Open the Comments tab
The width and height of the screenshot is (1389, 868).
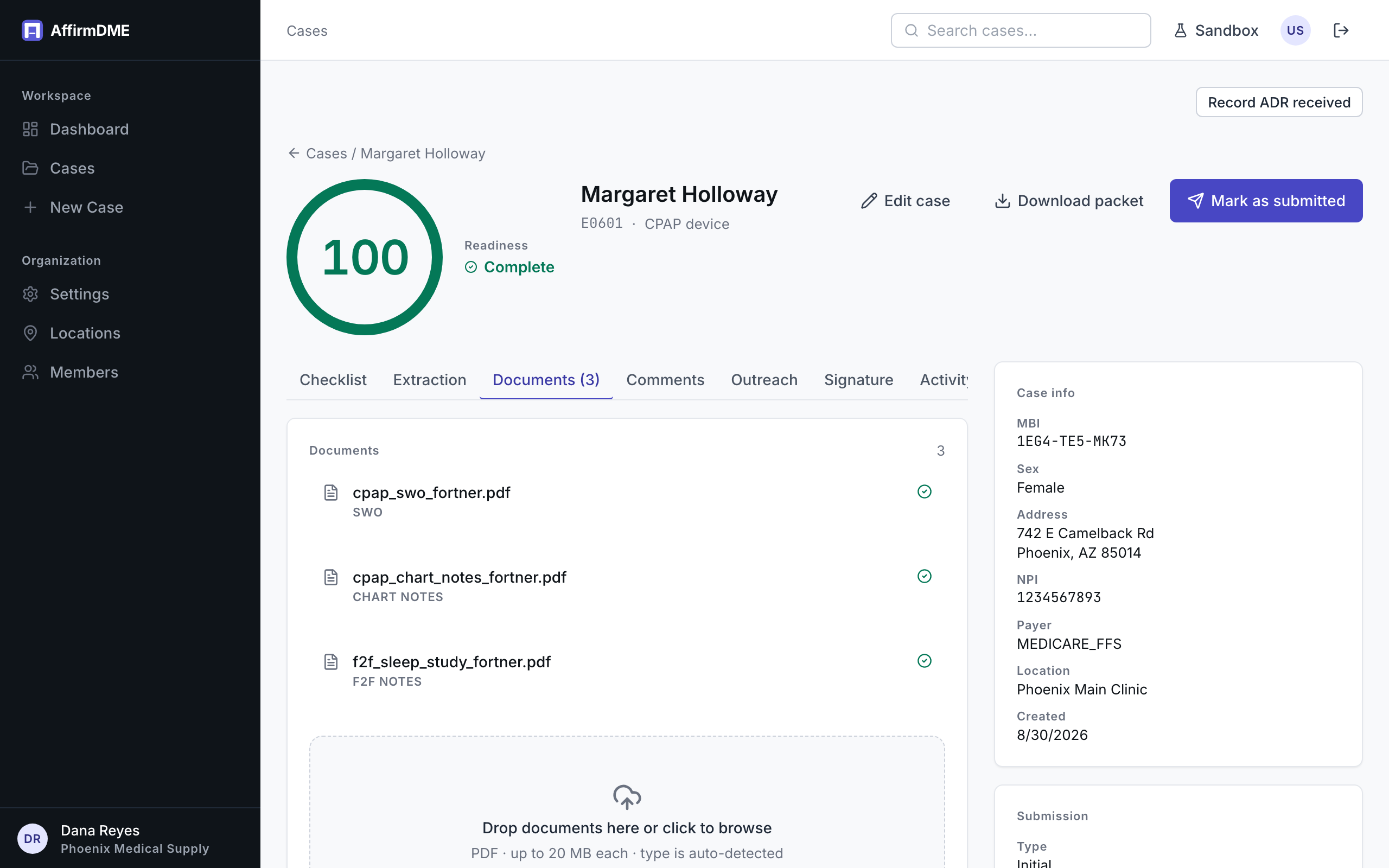click(665, 380)
